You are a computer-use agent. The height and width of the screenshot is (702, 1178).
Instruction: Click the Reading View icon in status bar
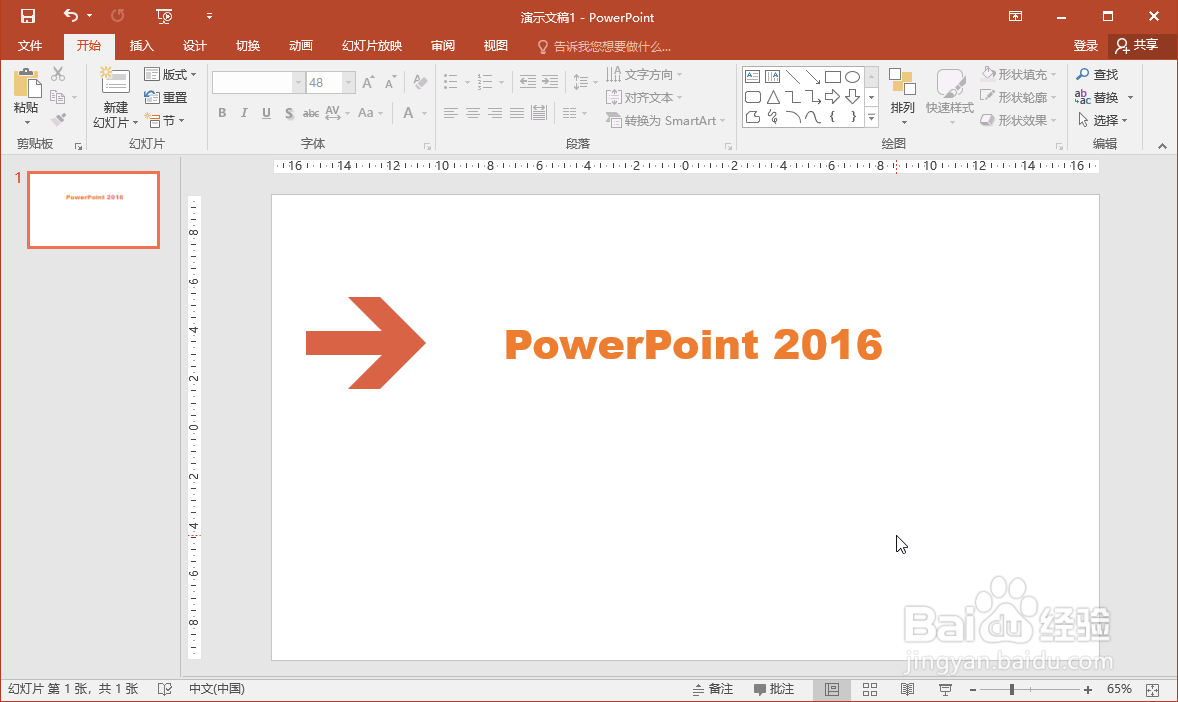908,689
